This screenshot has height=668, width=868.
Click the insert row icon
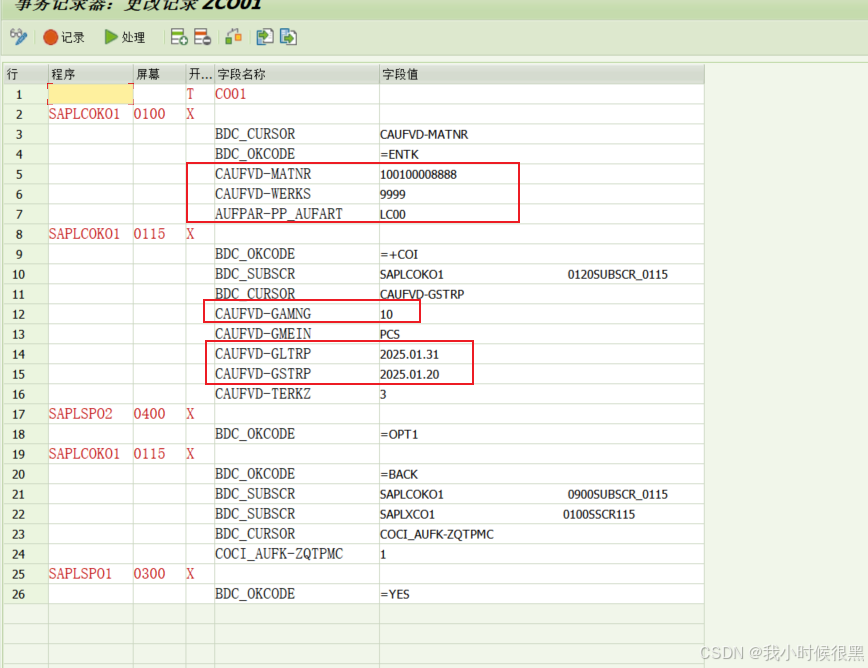(179, 37)
